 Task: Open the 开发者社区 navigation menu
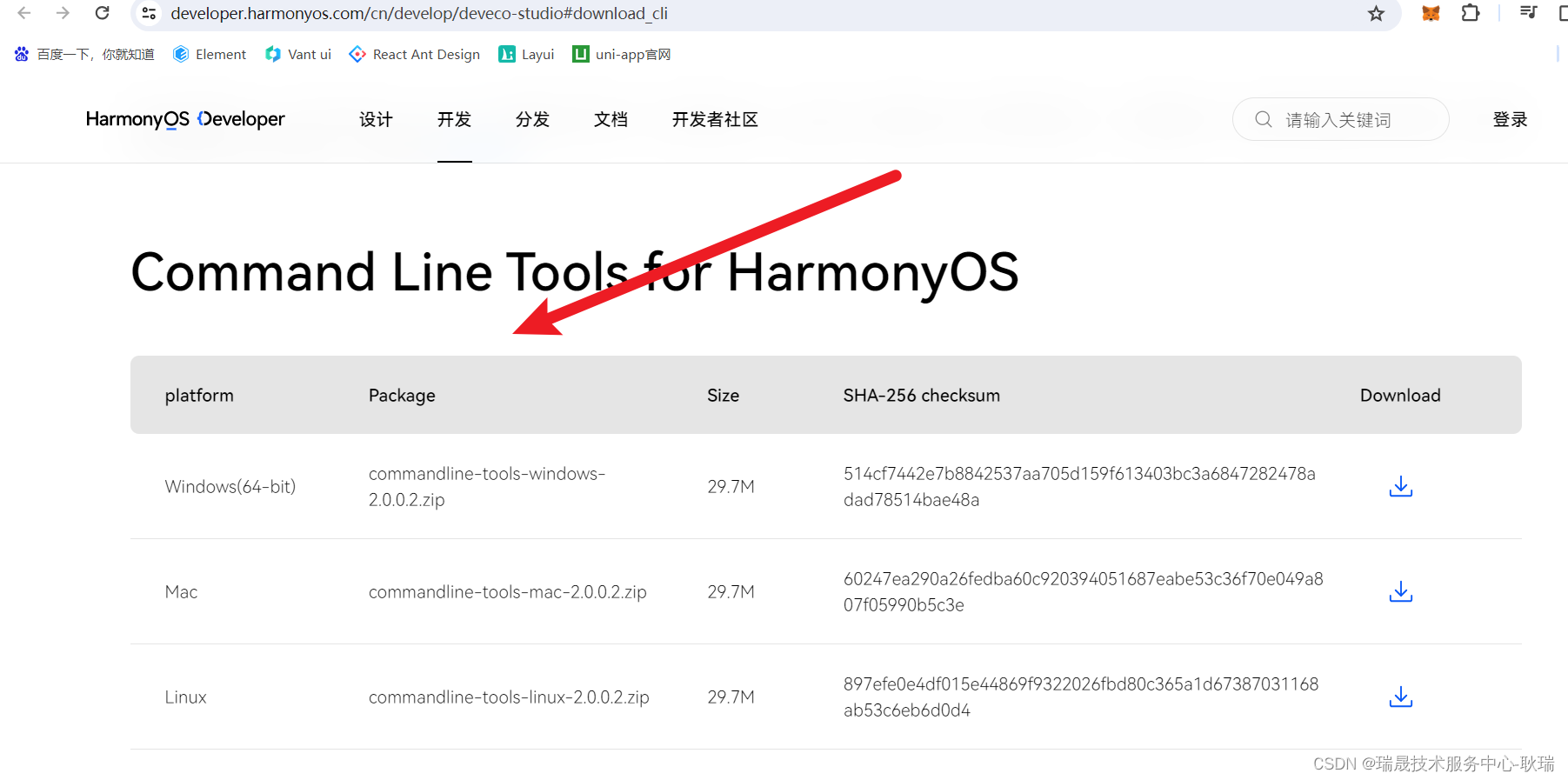pos(715,119)
